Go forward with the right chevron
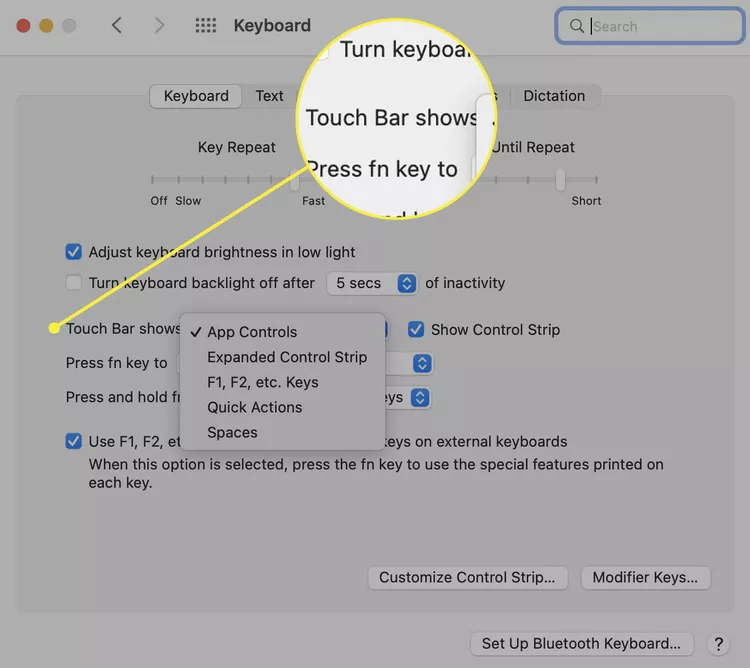Screen dimensions: 750x668 tap(159, 25)
